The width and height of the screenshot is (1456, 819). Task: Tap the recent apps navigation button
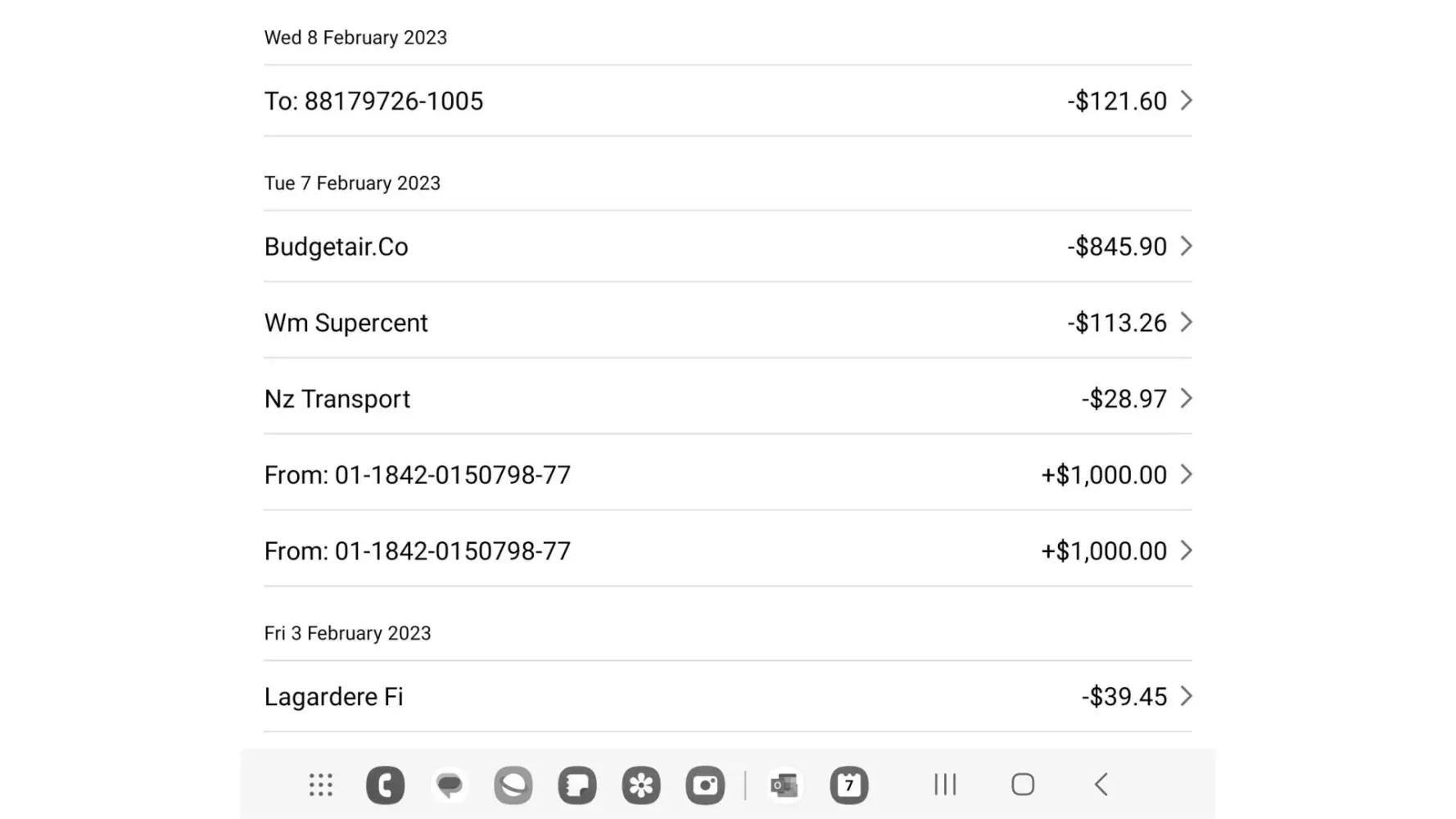pos(945,785)
